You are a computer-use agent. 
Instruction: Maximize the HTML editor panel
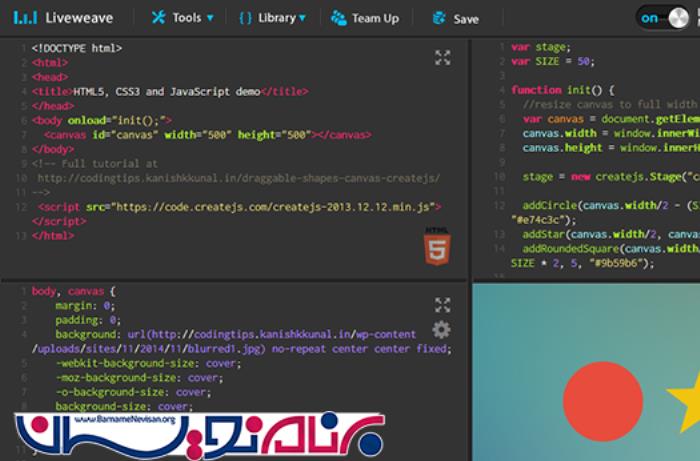point(443,58)
